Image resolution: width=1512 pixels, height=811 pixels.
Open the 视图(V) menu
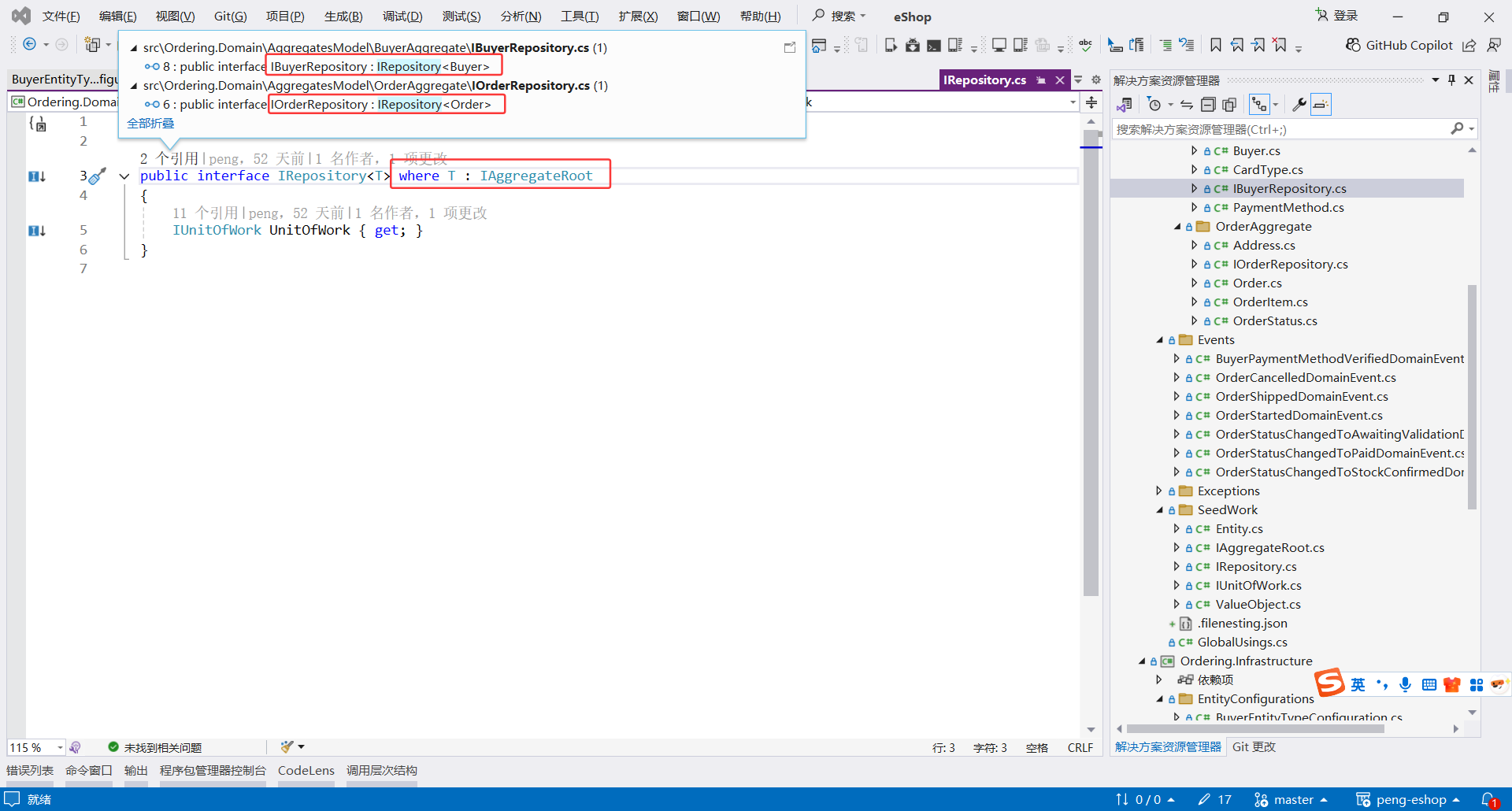tap(175, 17)
